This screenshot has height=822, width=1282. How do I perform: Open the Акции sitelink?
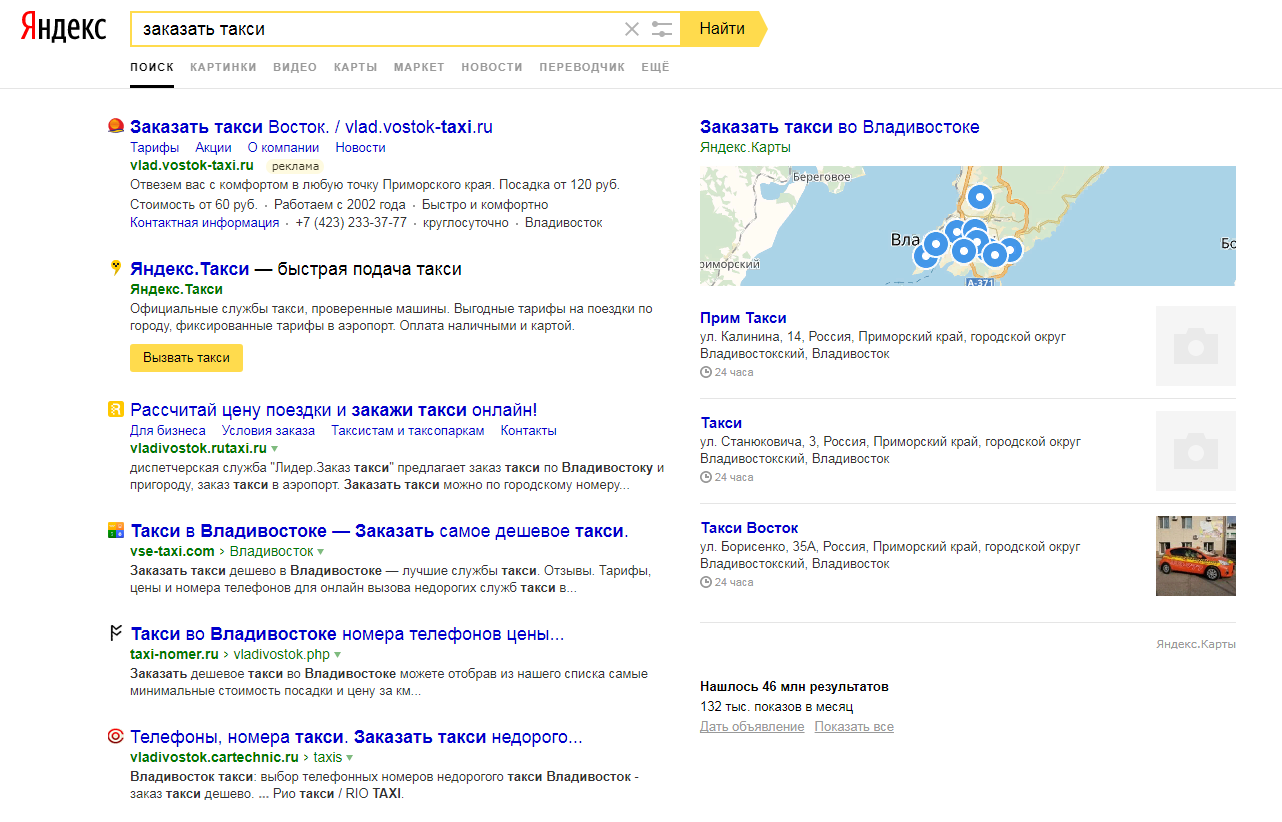click(213, 148)
